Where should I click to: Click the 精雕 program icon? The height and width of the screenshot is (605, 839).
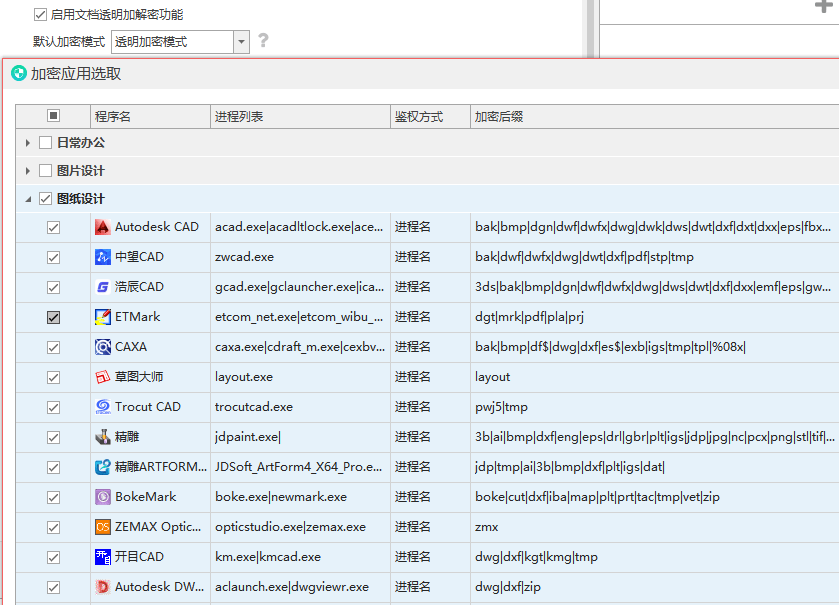[103, 437]
